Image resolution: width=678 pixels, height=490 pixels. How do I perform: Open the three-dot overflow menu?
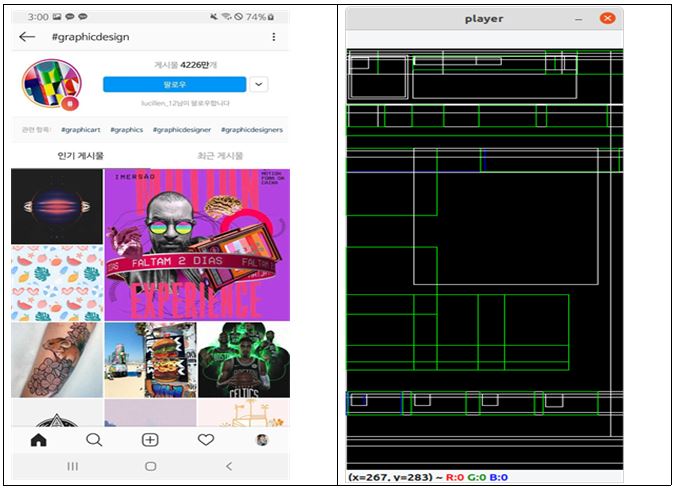click(273, 37)
